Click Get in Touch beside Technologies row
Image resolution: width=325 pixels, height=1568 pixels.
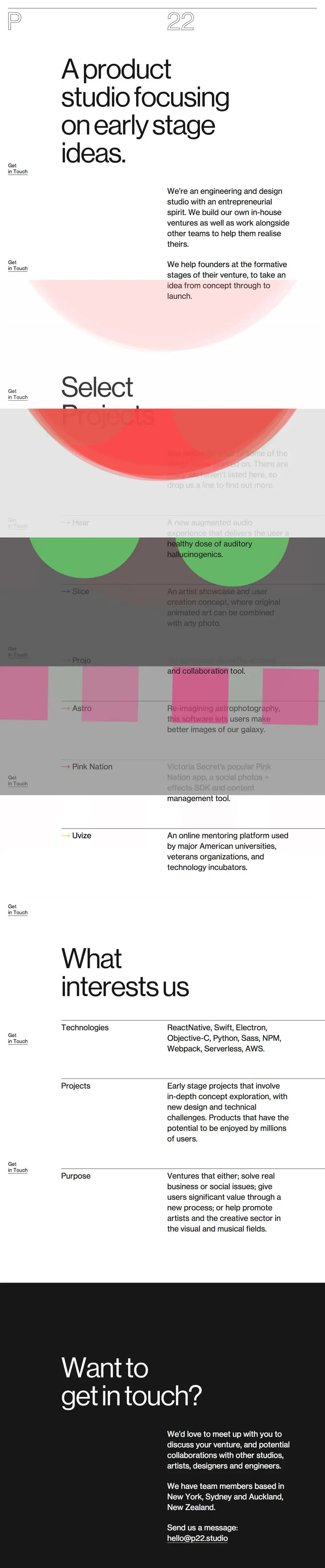coord(18,1038)
